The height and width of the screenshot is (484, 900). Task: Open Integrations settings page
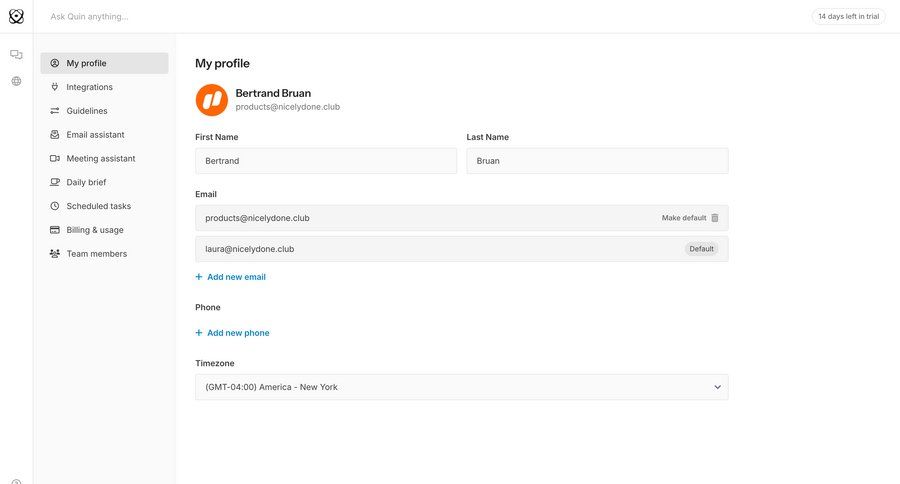pyautogui.click(x=89, y=87)
